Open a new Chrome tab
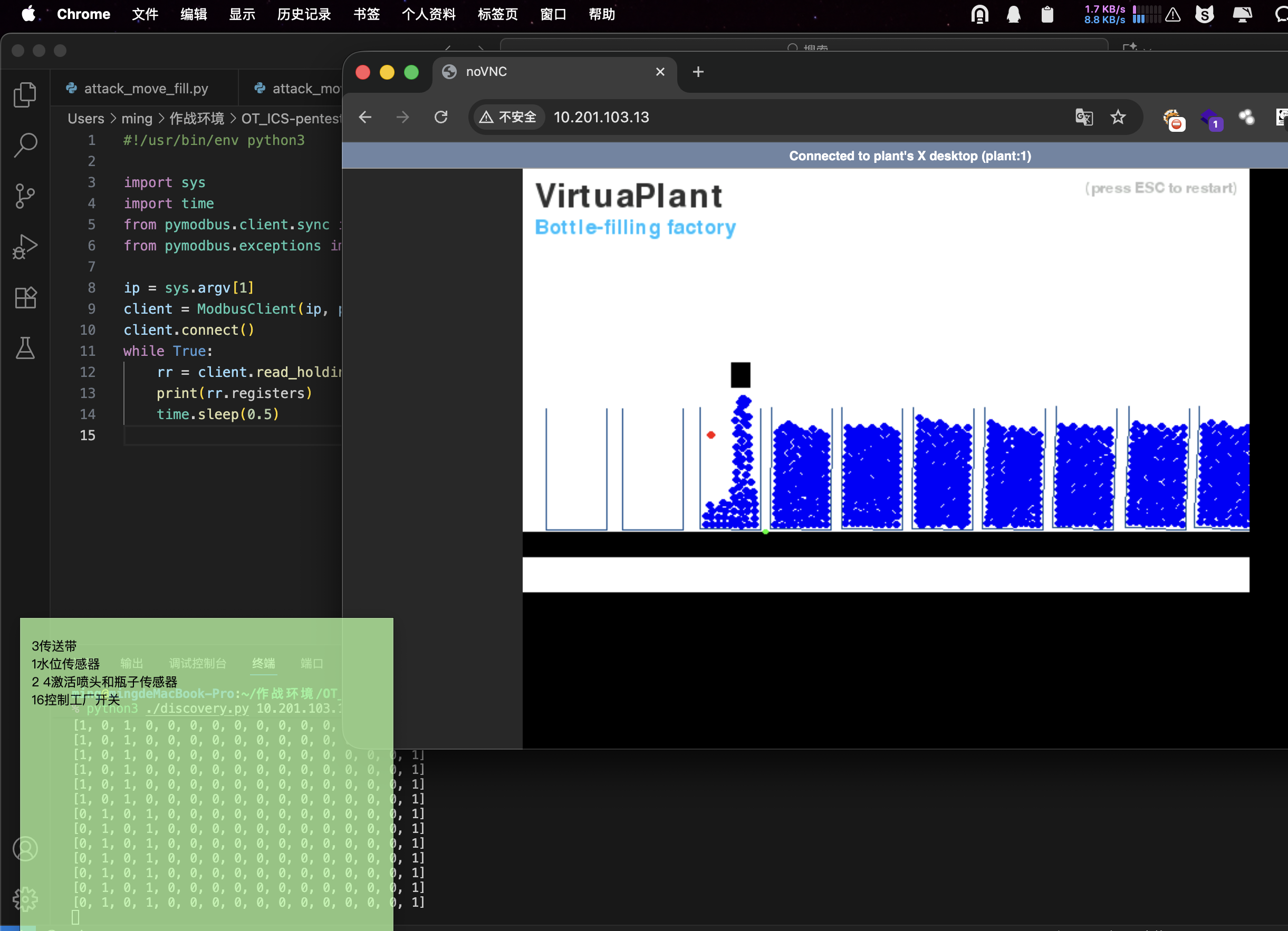The image size is (1288, 931). click(698, 72)
